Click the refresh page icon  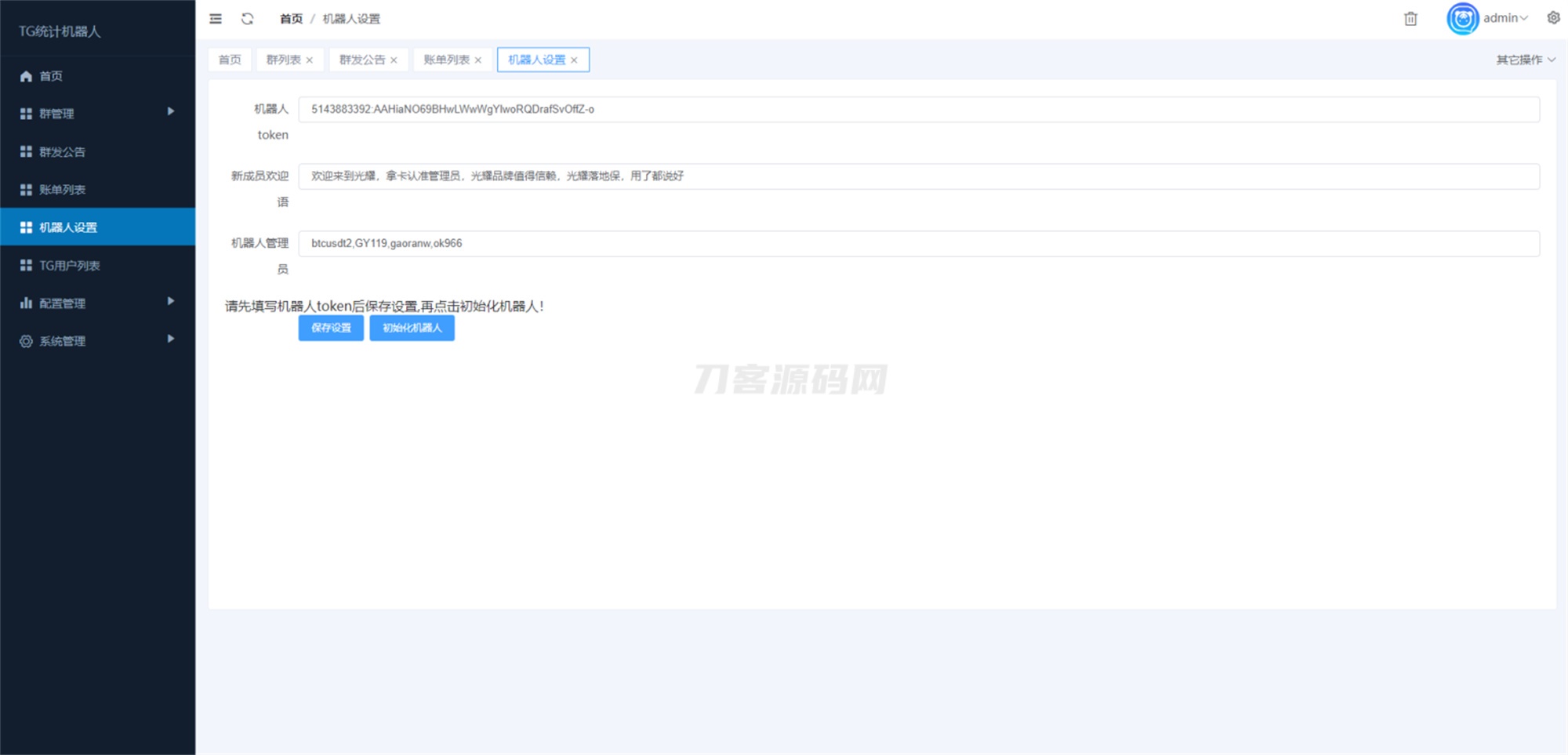[248, 18]
